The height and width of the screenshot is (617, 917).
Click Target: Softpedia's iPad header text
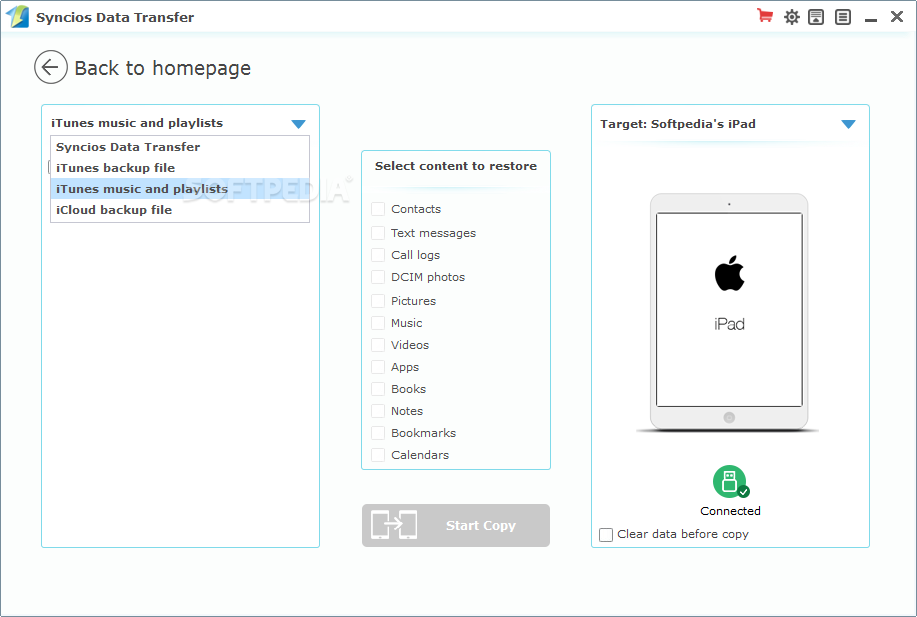click(x=678, y=124)
